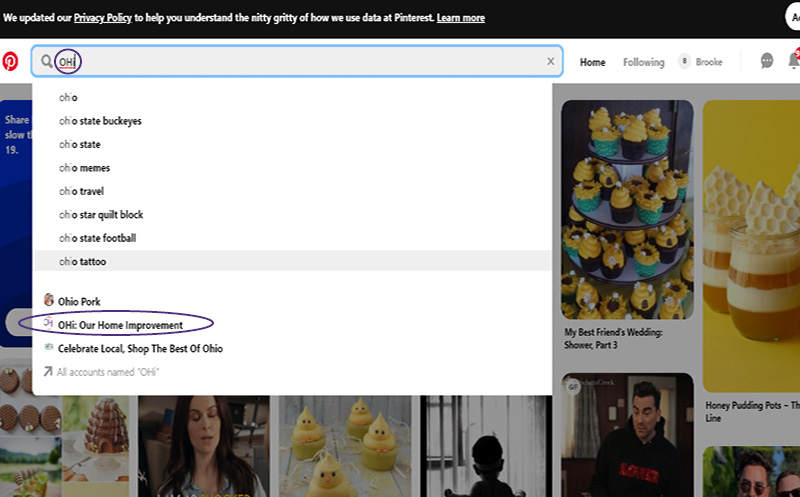Open the Ohio Pork account
The width and height of the screenshot is (800, 497).
79,302
